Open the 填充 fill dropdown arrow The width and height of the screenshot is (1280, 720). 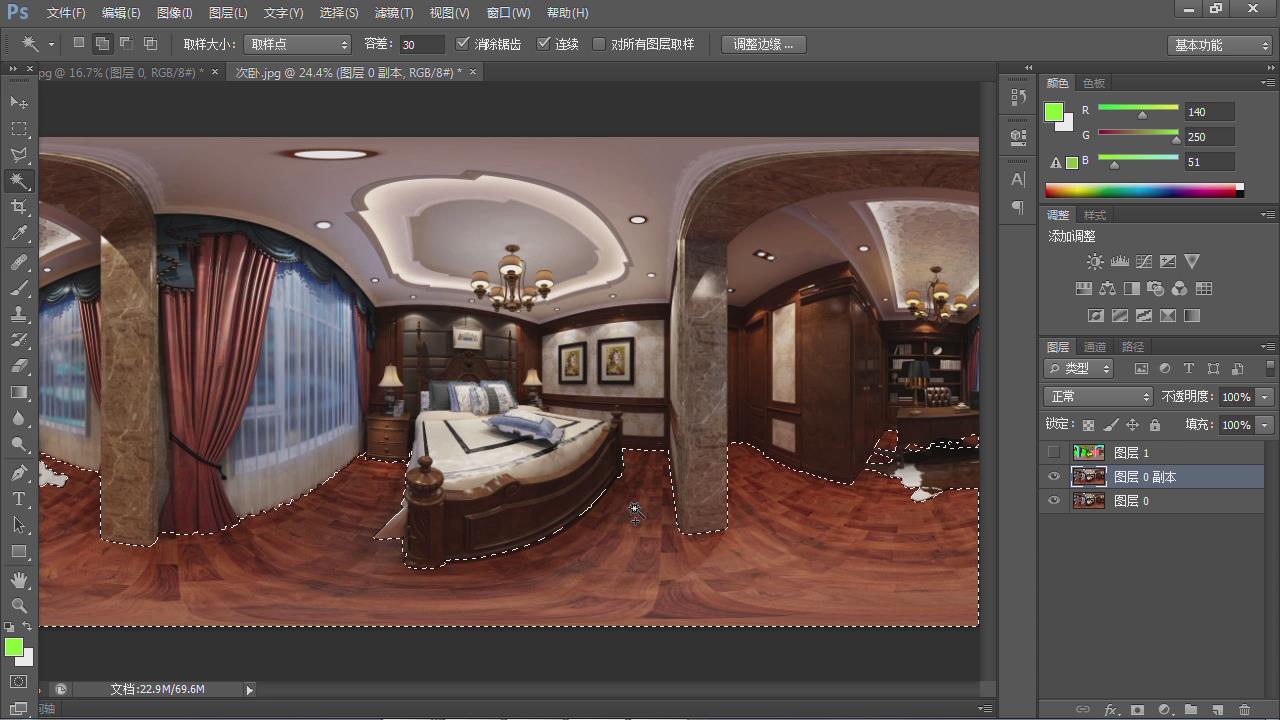1265,425
